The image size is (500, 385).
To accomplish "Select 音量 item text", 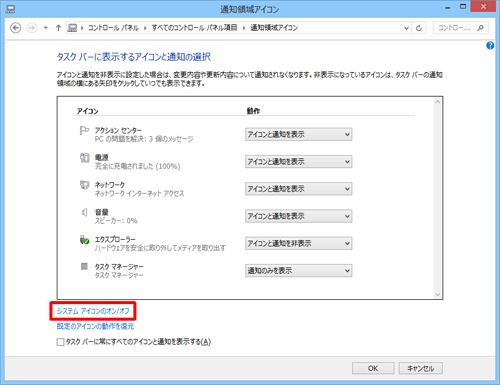I will click(x=102, y=212).
